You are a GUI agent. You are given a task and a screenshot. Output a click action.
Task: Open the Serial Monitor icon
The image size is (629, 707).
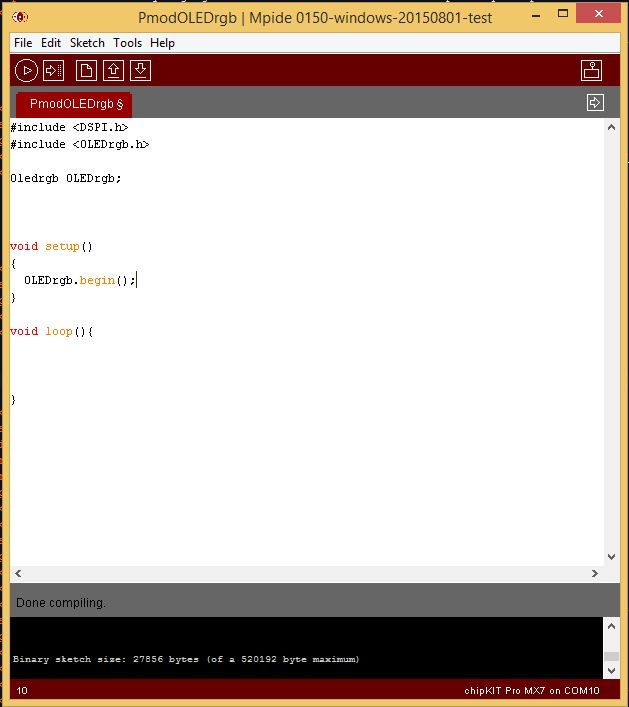click(591, 71)
